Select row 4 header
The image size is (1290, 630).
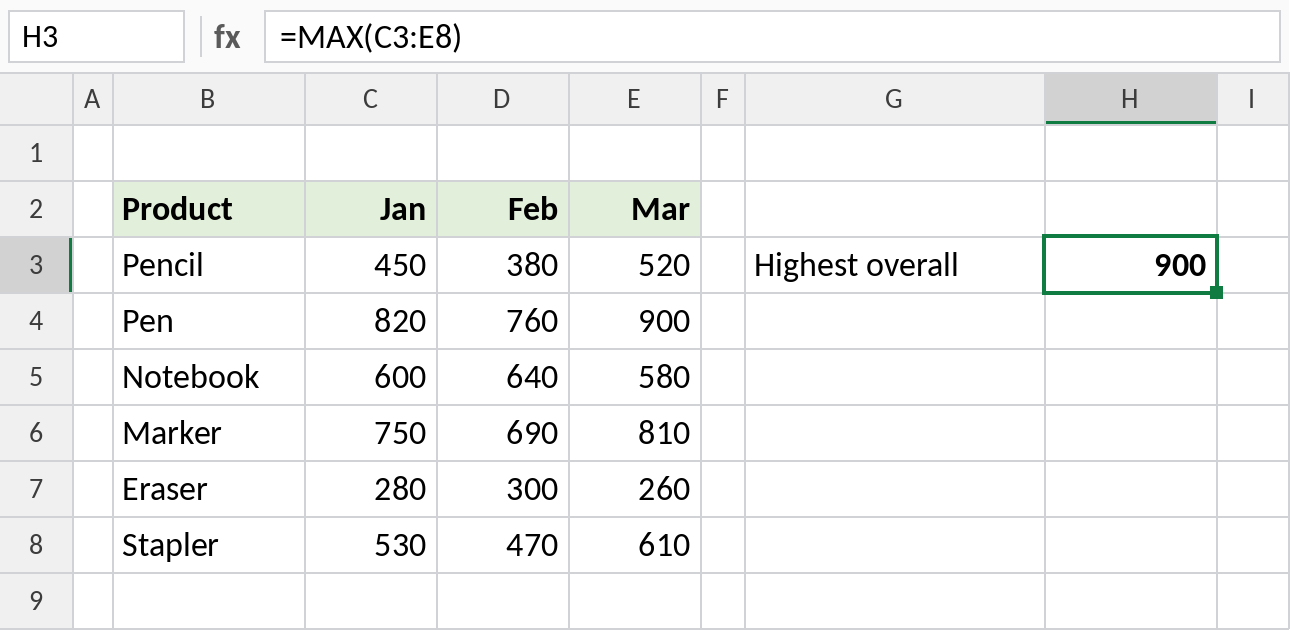tap(36, 321)
